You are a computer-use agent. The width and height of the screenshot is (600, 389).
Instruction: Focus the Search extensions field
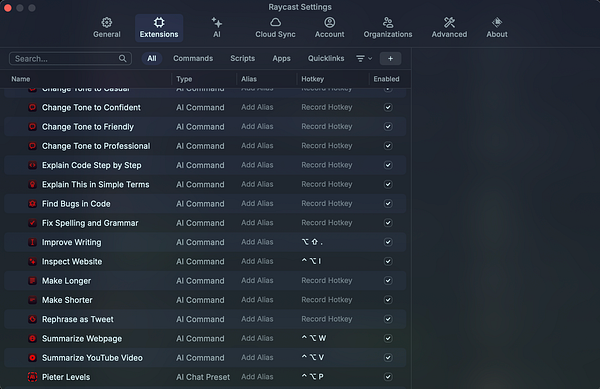[70, 59]
